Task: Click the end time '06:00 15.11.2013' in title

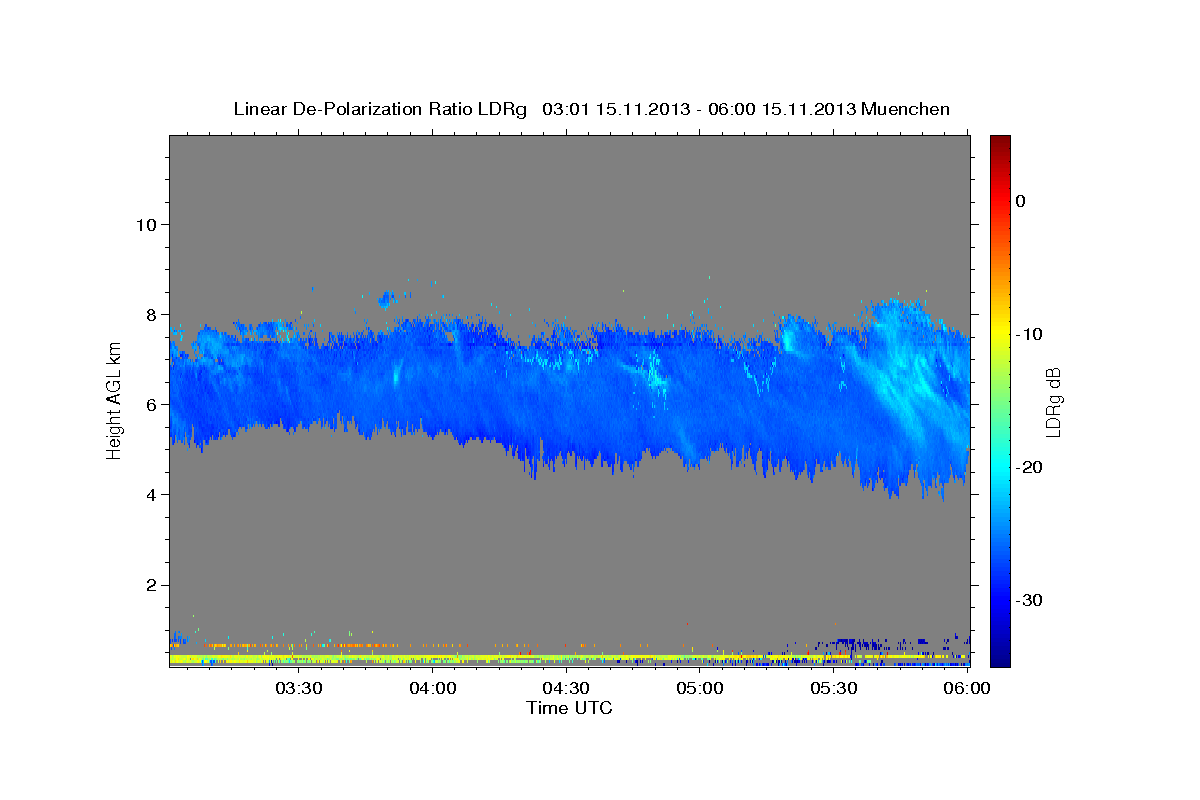Action: click(x=782, y=109)
